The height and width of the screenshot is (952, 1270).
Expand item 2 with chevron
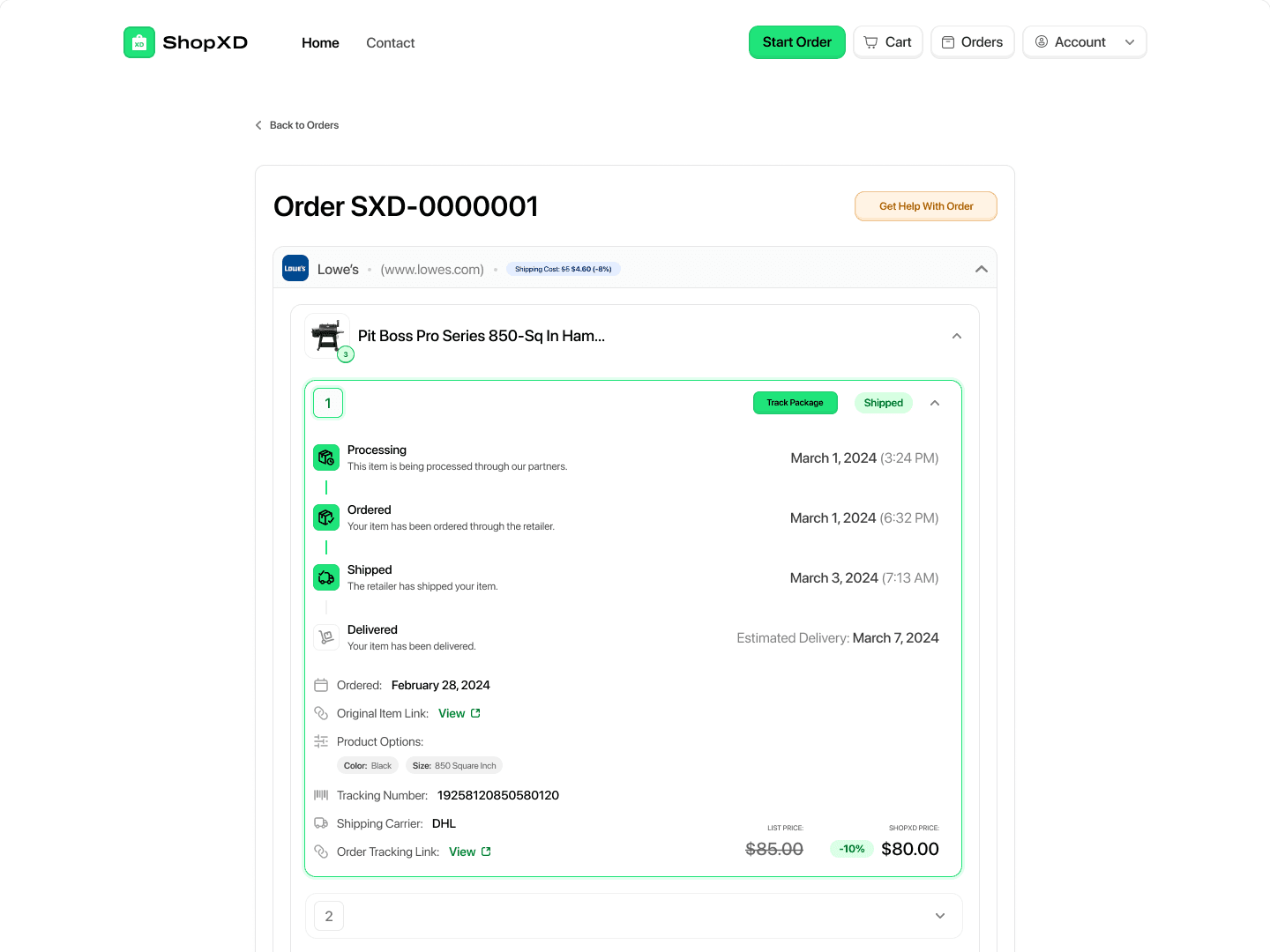[x=940, y=916]
